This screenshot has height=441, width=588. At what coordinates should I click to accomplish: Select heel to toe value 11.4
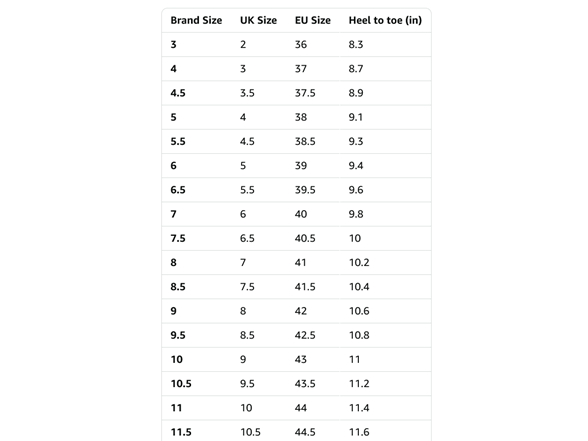pos(359,408)
